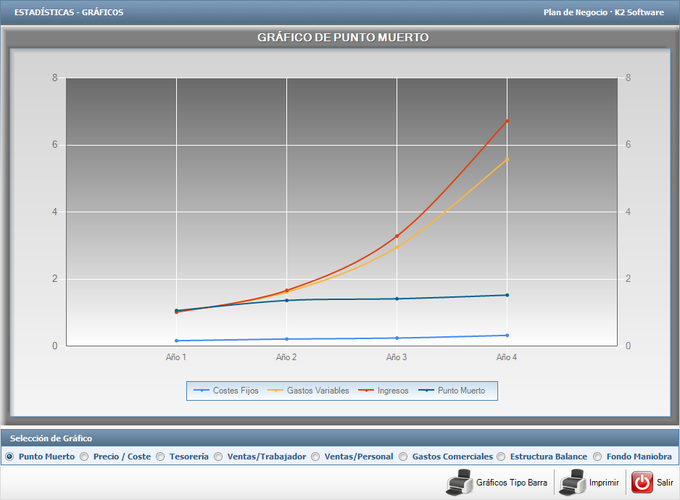Select the Punto Muerto radio button
The height and width of the screenshot is (500, 680).
[x=10, y=457]
